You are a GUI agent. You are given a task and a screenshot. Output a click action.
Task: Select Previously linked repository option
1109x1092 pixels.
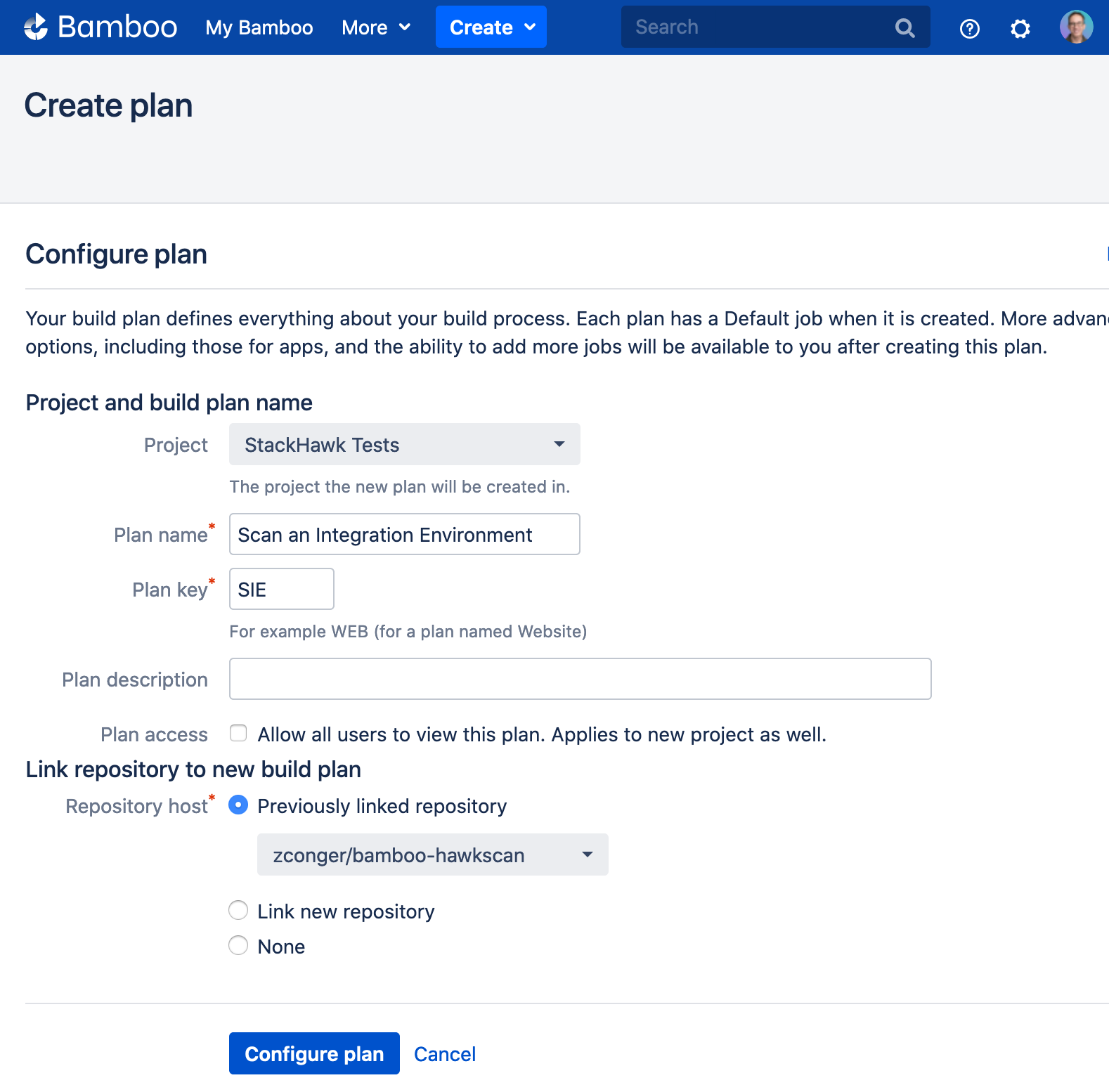[239, 805]
